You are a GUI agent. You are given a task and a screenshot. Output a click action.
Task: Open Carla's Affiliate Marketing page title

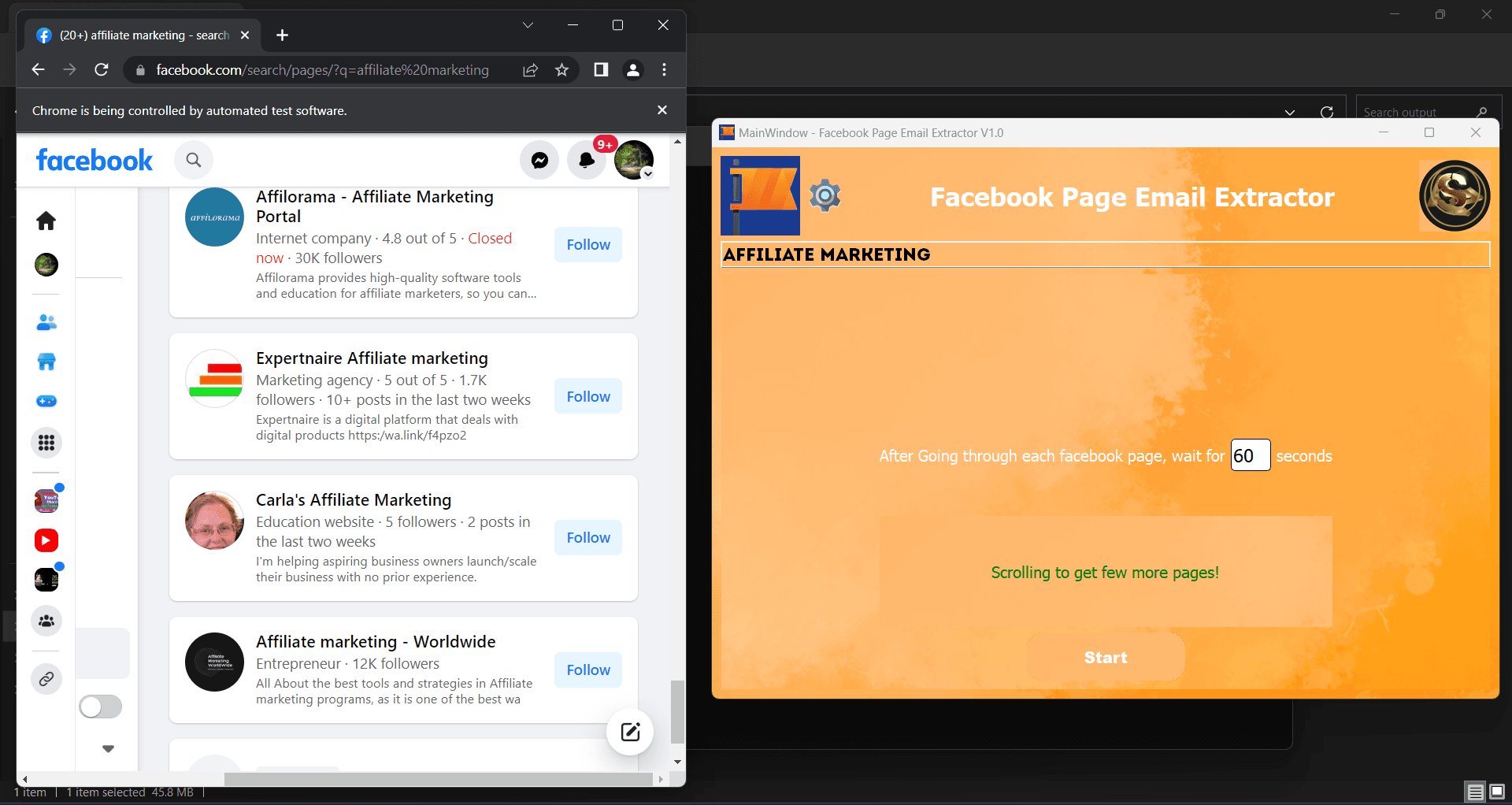354,500
